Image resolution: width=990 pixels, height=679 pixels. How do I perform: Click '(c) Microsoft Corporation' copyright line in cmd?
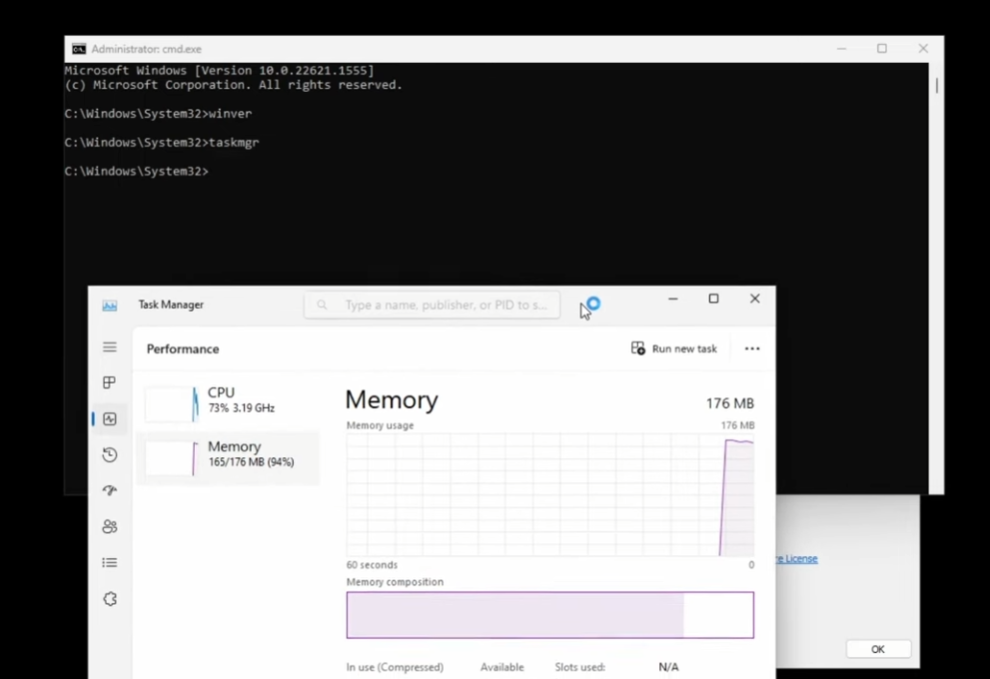coord(234,85)
